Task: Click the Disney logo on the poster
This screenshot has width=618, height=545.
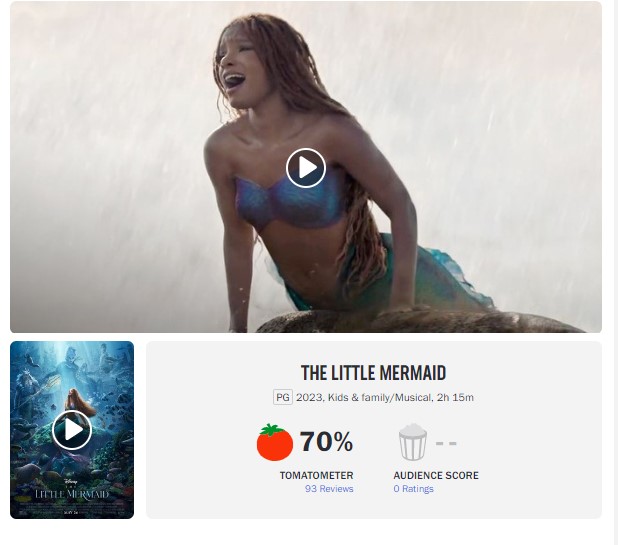Action: coord(70,481)
